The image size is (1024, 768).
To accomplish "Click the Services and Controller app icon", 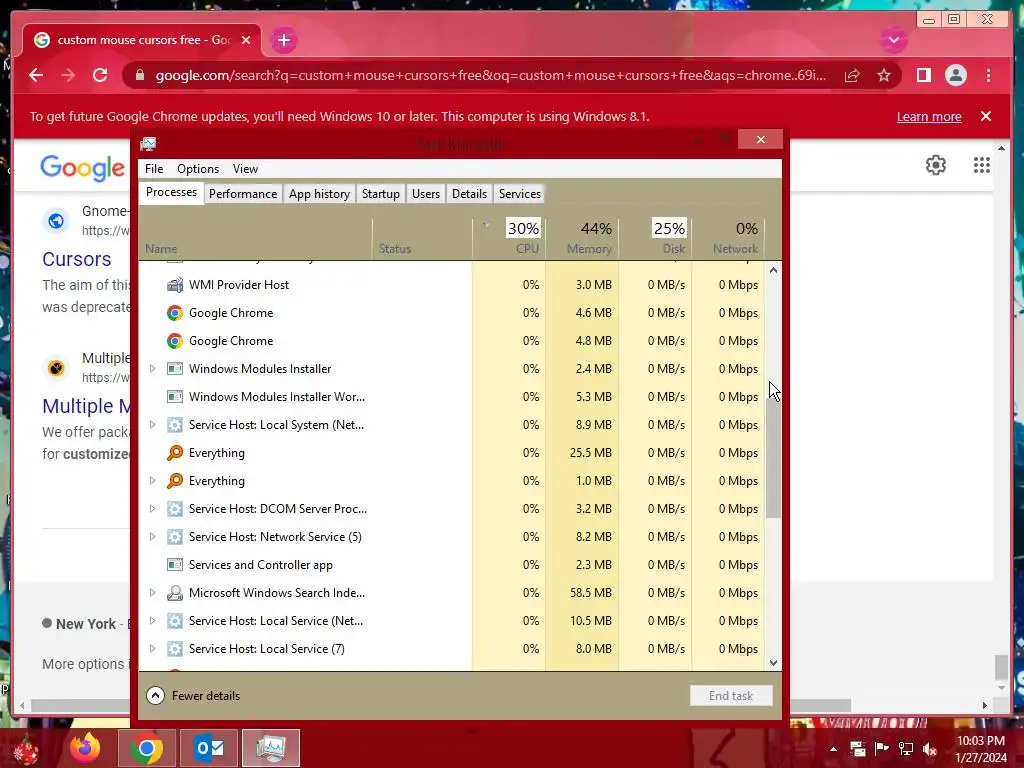I will pyautogui.click(x=174, y=565).
